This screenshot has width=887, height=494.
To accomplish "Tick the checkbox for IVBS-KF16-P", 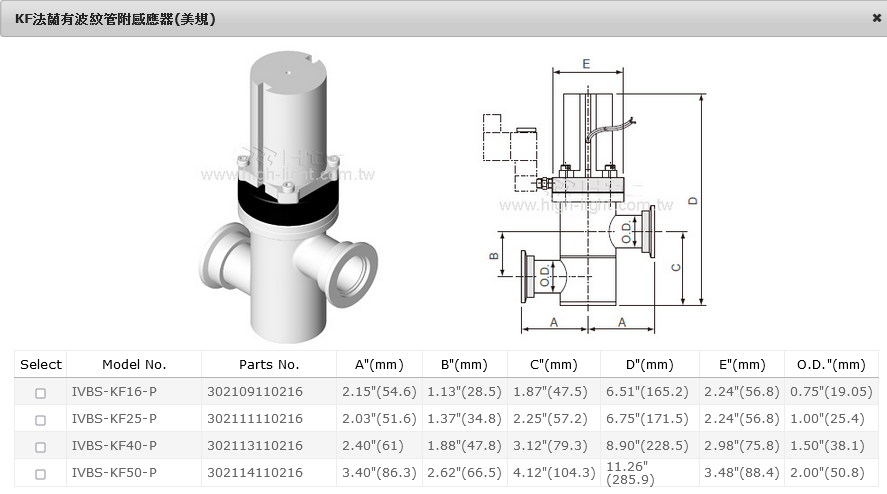I will pos(41,393).
